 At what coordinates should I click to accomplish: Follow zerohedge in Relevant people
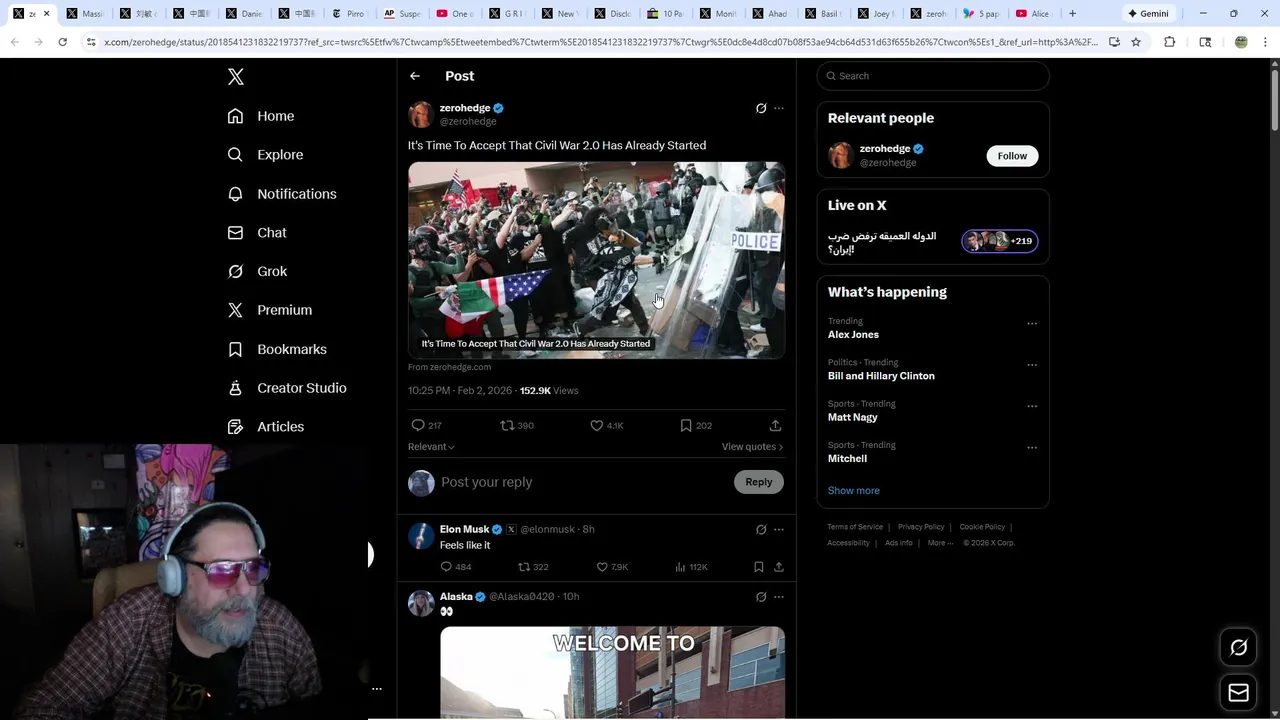click(x=1012, y=156)
